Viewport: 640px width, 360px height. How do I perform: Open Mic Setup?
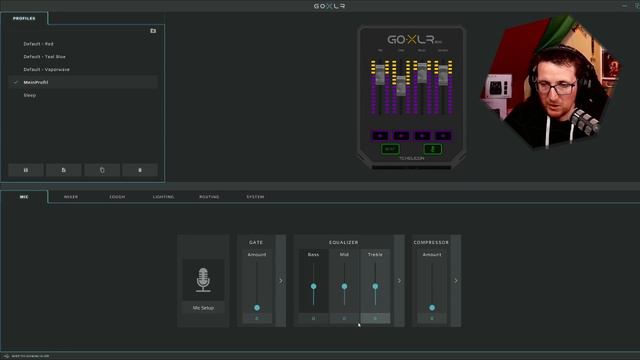point(203,308)
